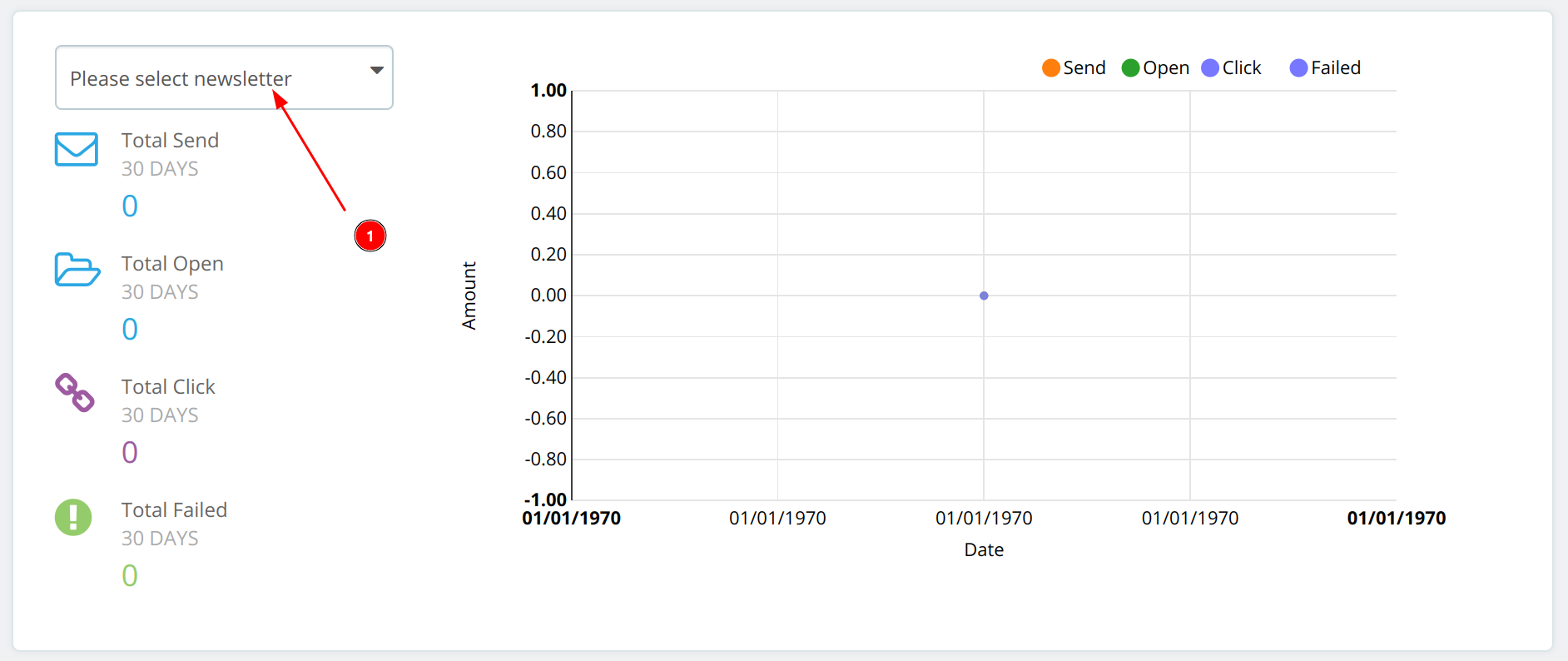The width and height of the screenshot is (1568, 661).
Task: Click the Total Open count value
Action: pos(130,329)
